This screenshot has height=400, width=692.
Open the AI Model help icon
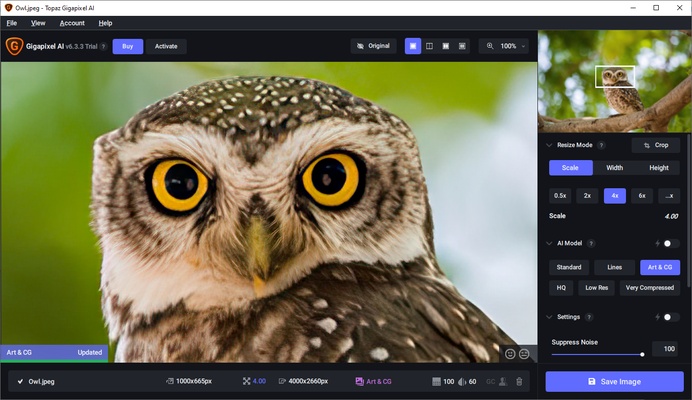click(x=591, y=243)
